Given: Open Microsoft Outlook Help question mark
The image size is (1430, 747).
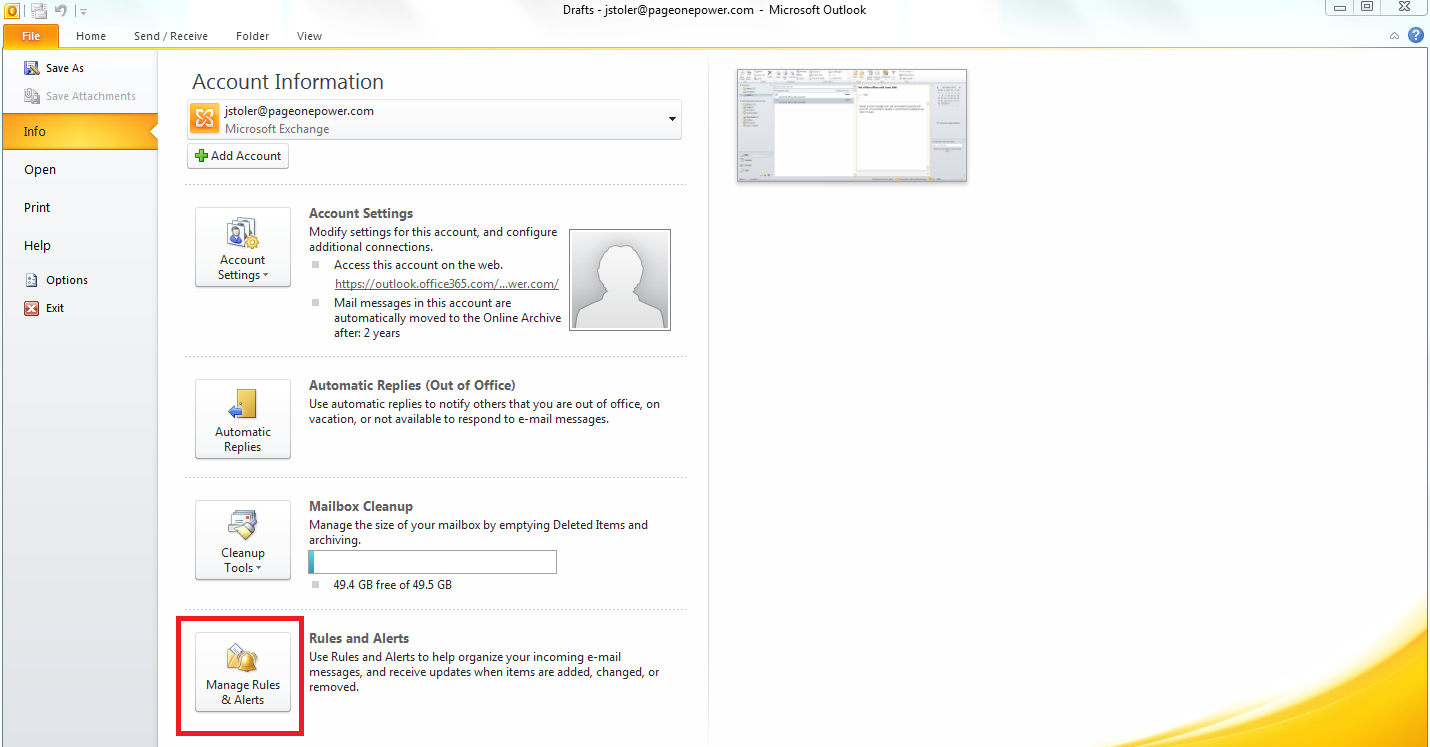Looking at the screenshot, I should tap(1416, 35).
